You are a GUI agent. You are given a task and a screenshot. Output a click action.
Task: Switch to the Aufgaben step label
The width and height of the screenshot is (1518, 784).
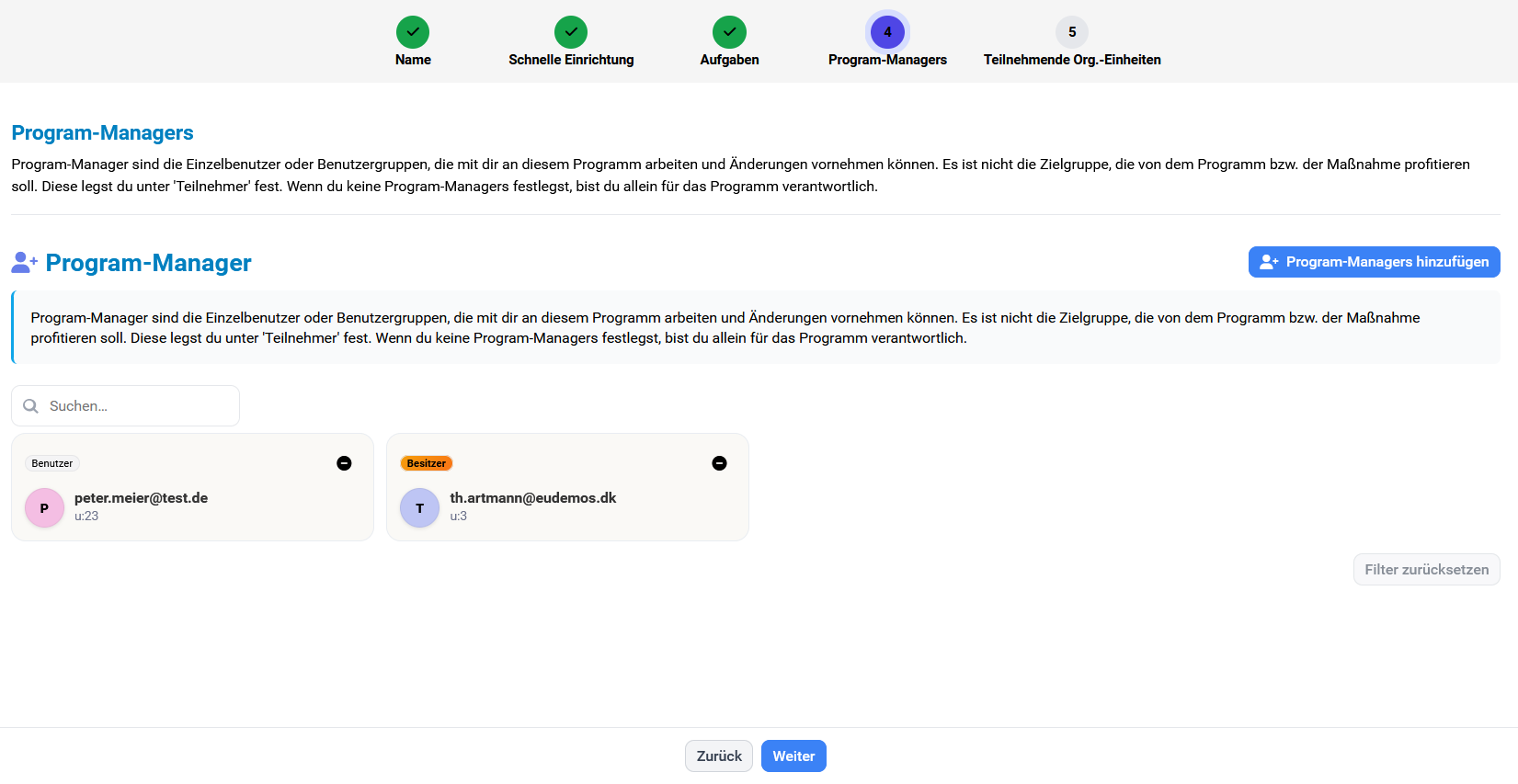click(x=729, y=60)
